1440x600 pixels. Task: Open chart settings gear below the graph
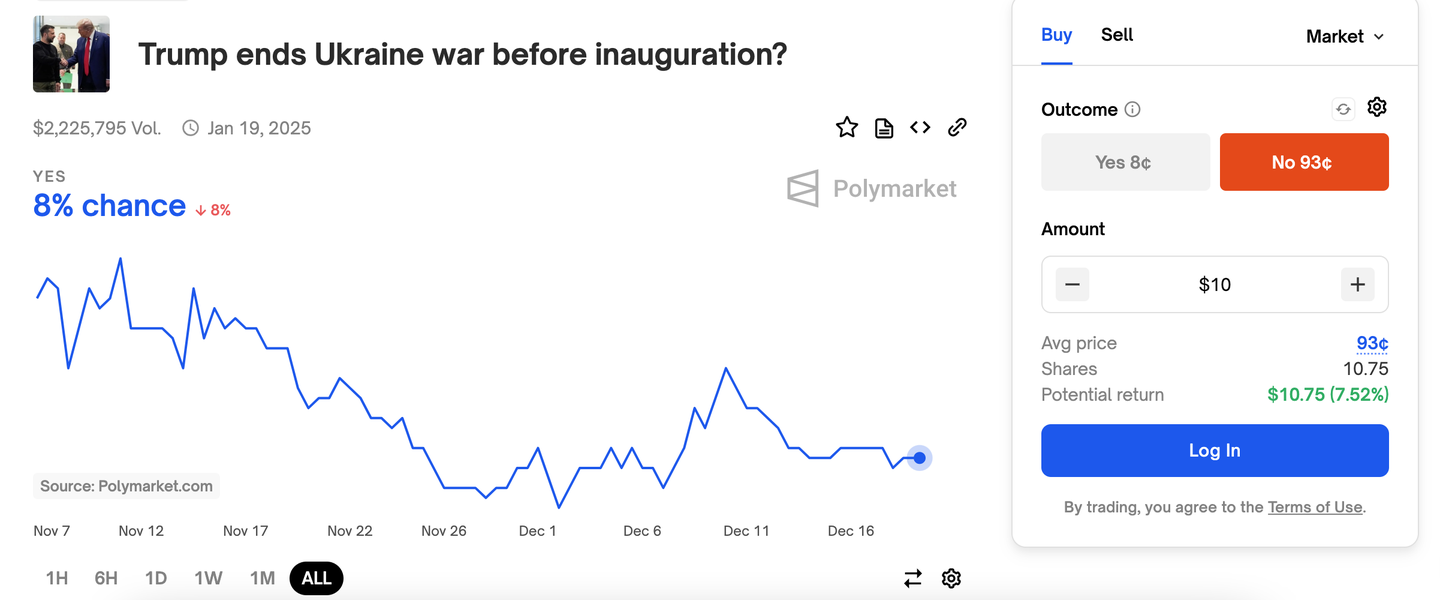point(951,578)
